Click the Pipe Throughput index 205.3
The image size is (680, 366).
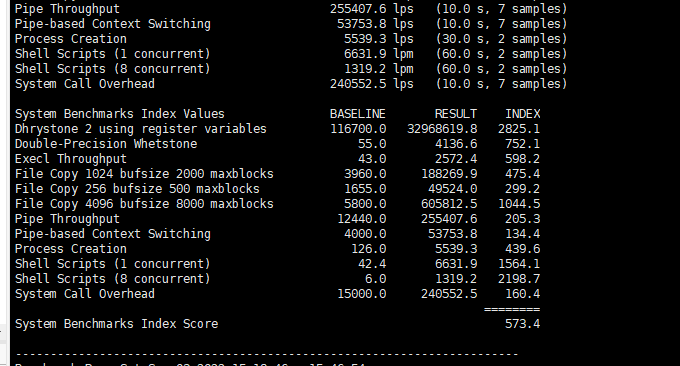tap(523, 219)
